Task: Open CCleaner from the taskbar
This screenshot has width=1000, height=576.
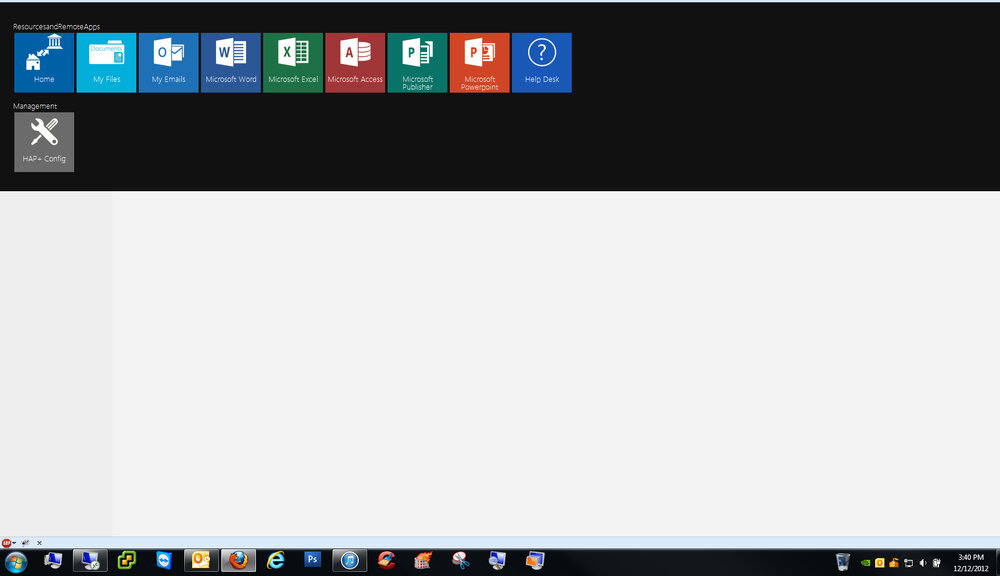Action: click(x=386, y=561)
